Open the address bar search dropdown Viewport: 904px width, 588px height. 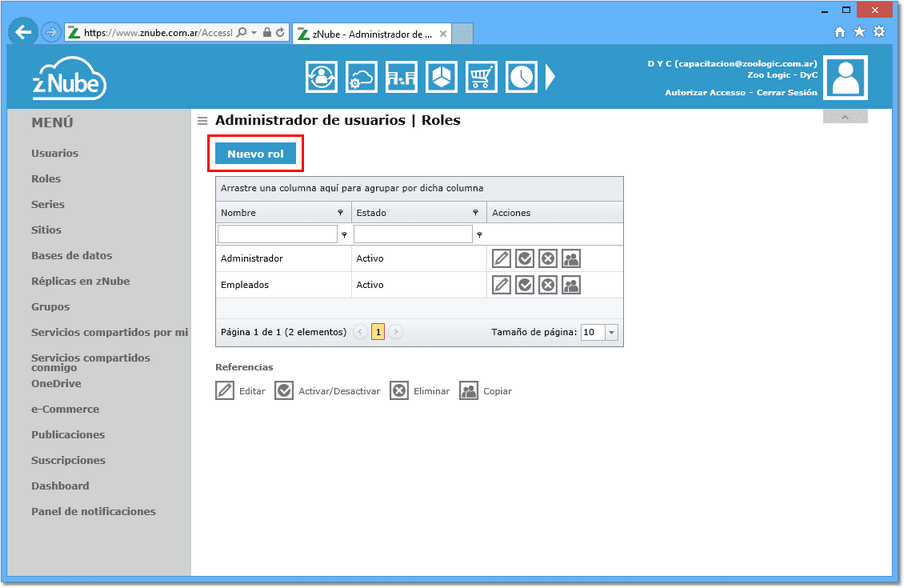(254, 33)
